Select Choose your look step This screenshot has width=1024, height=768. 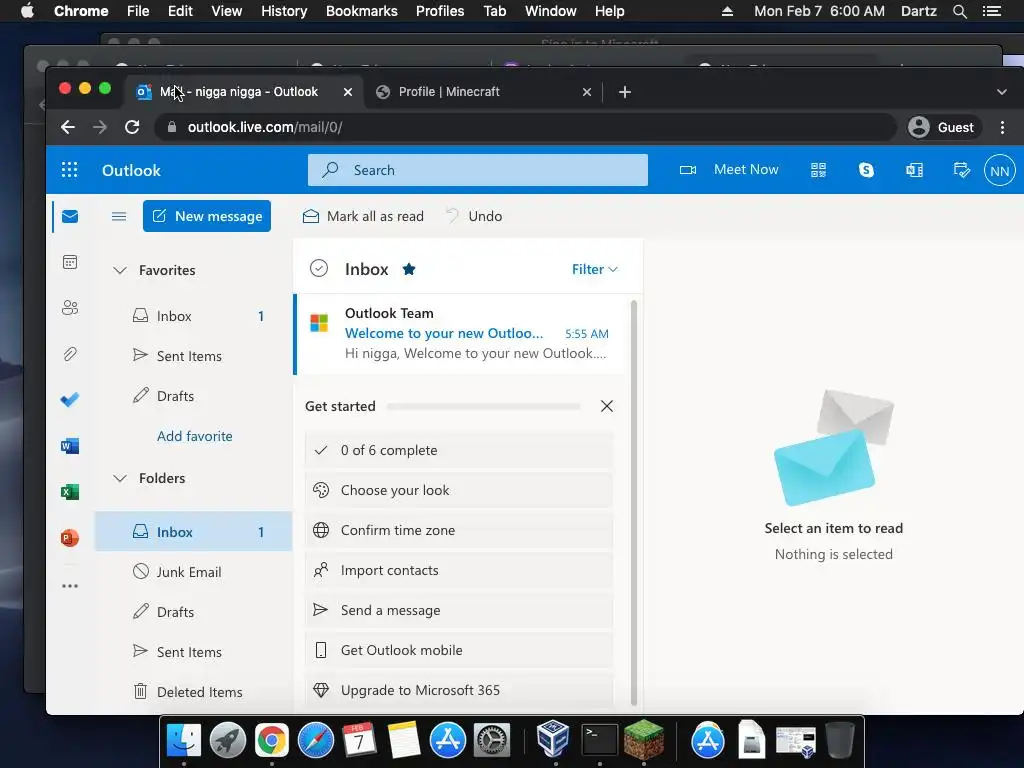[x=459, y=490]
